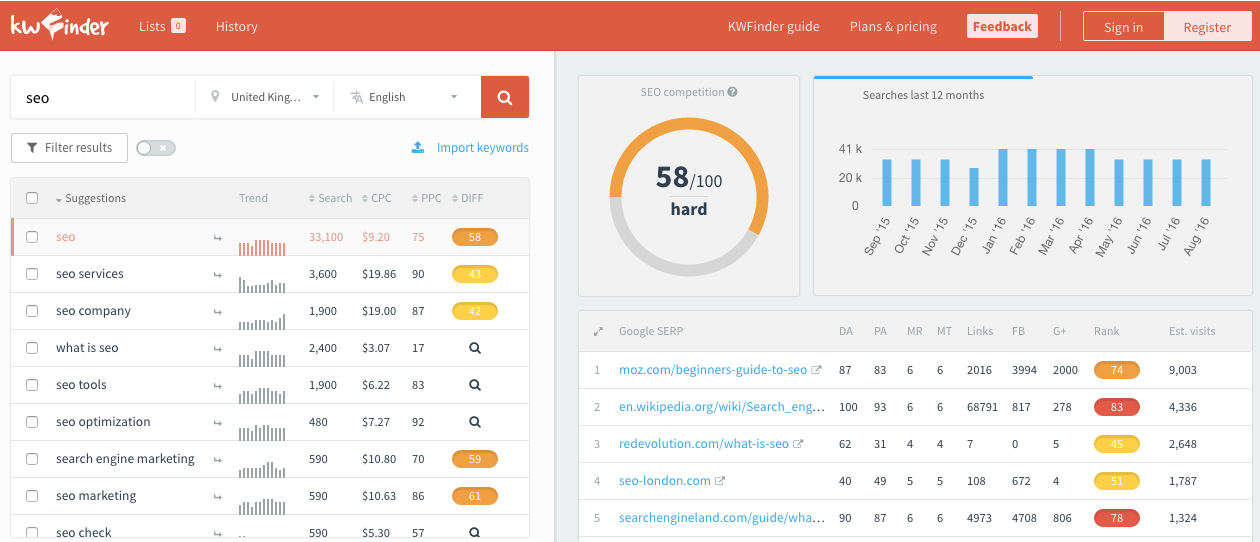Open Filter results

69,148
